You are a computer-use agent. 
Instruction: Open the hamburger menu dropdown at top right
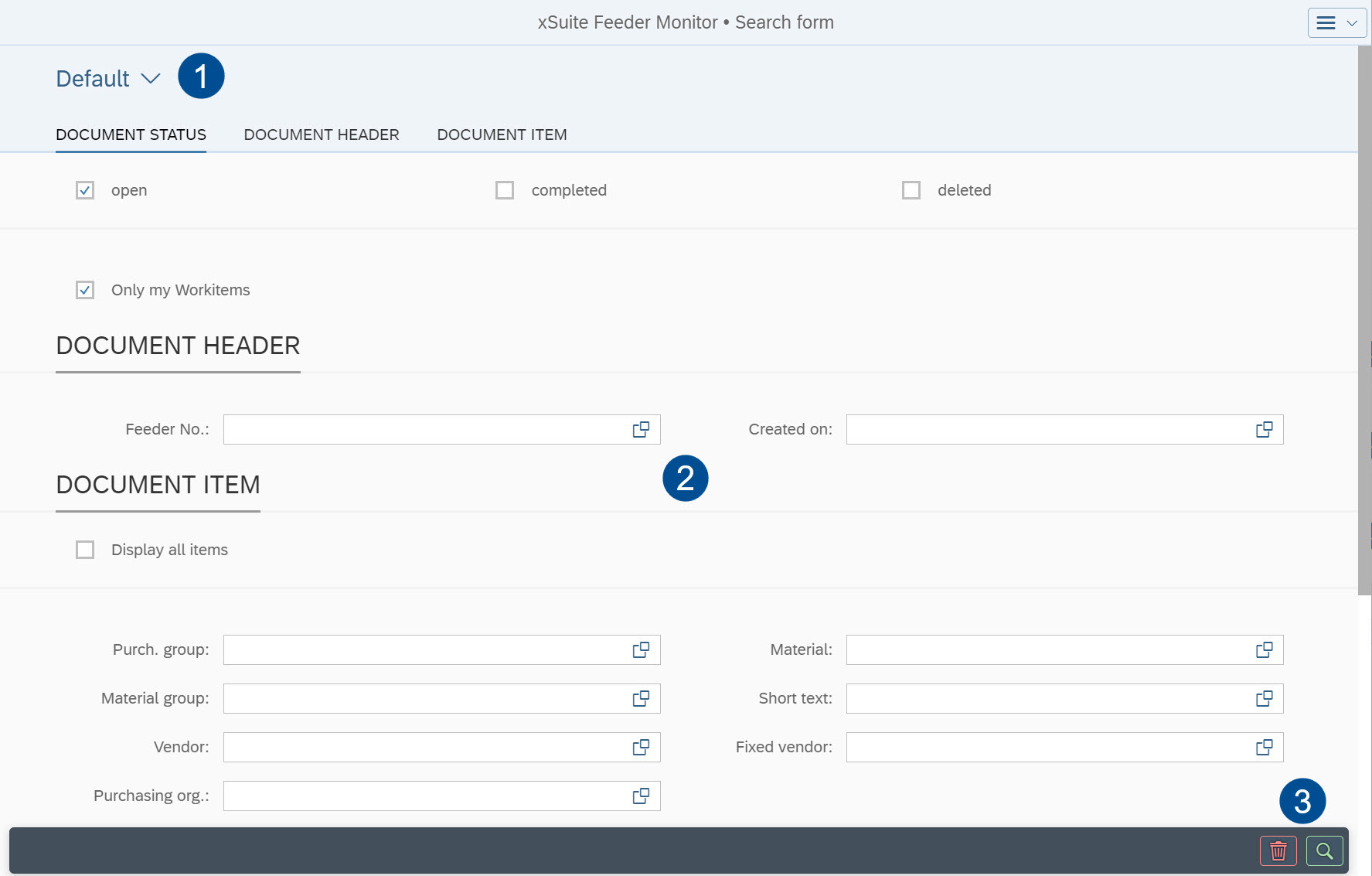tap(1336, 23)
